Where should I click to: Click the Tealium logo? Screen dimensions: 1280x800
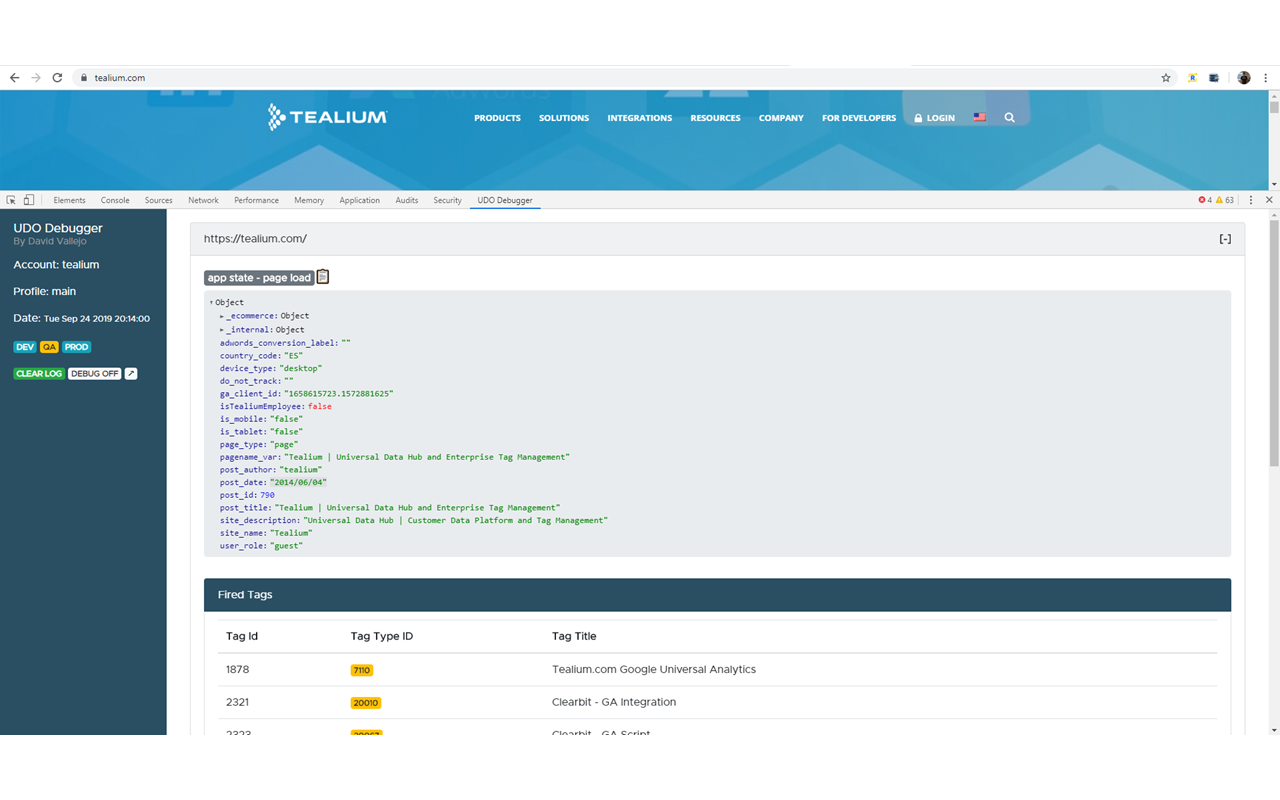pos(327,117)
